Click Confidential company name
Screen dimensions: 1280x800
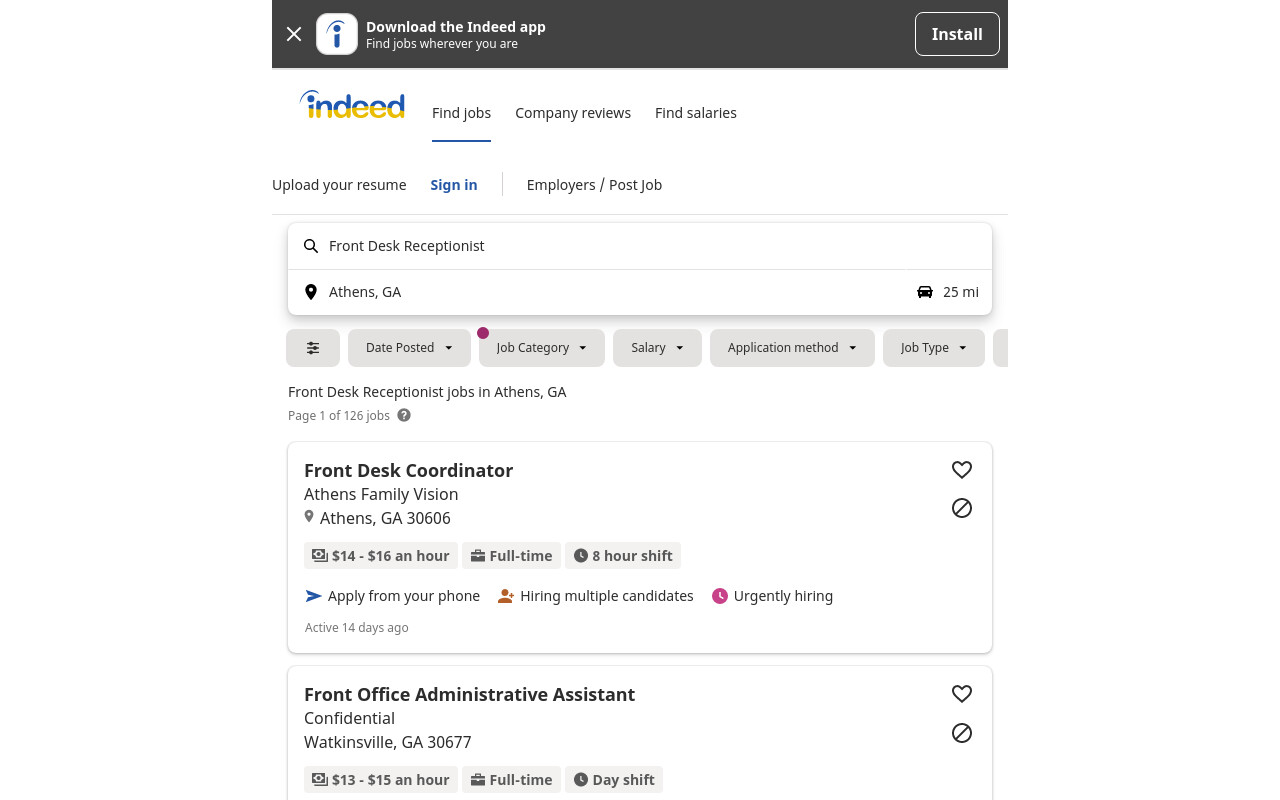[349, 718]
